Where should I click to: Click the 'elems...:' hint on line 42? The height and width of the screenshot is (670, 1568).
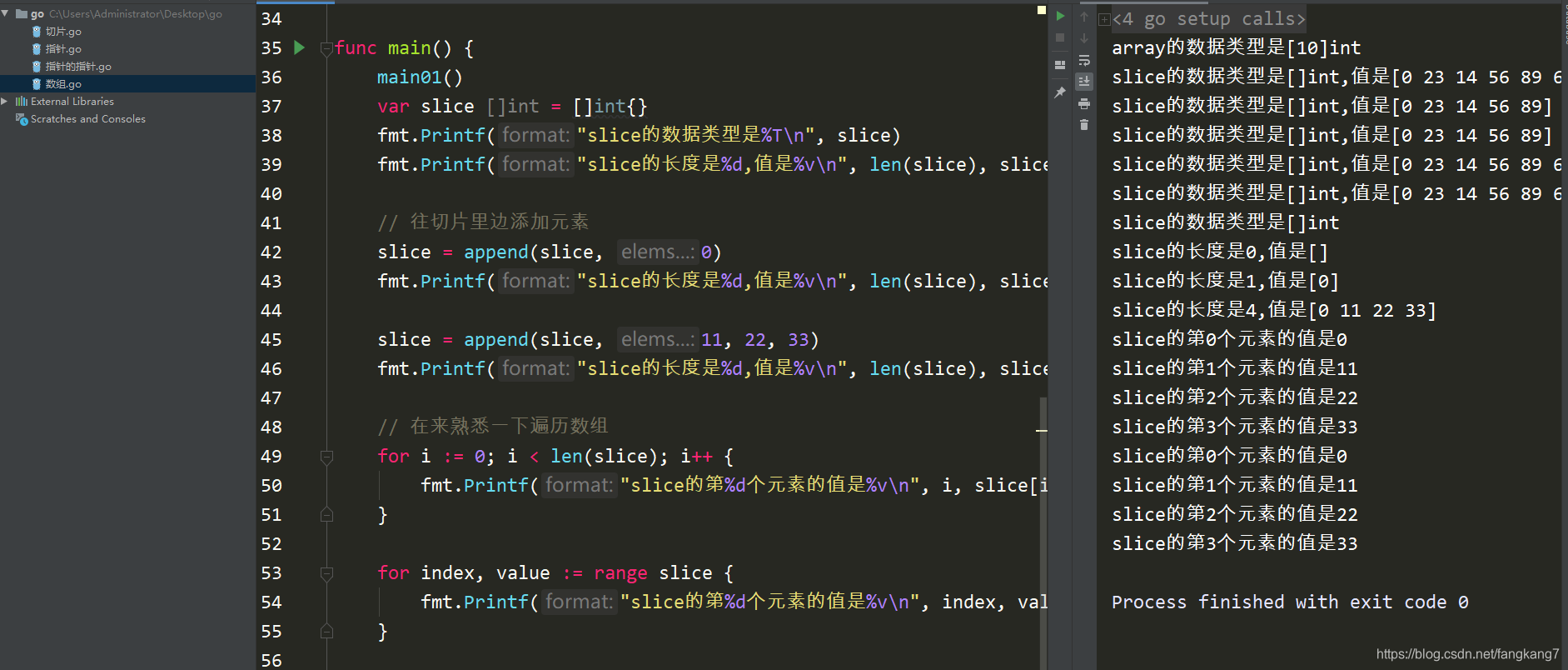coord(657,252)
